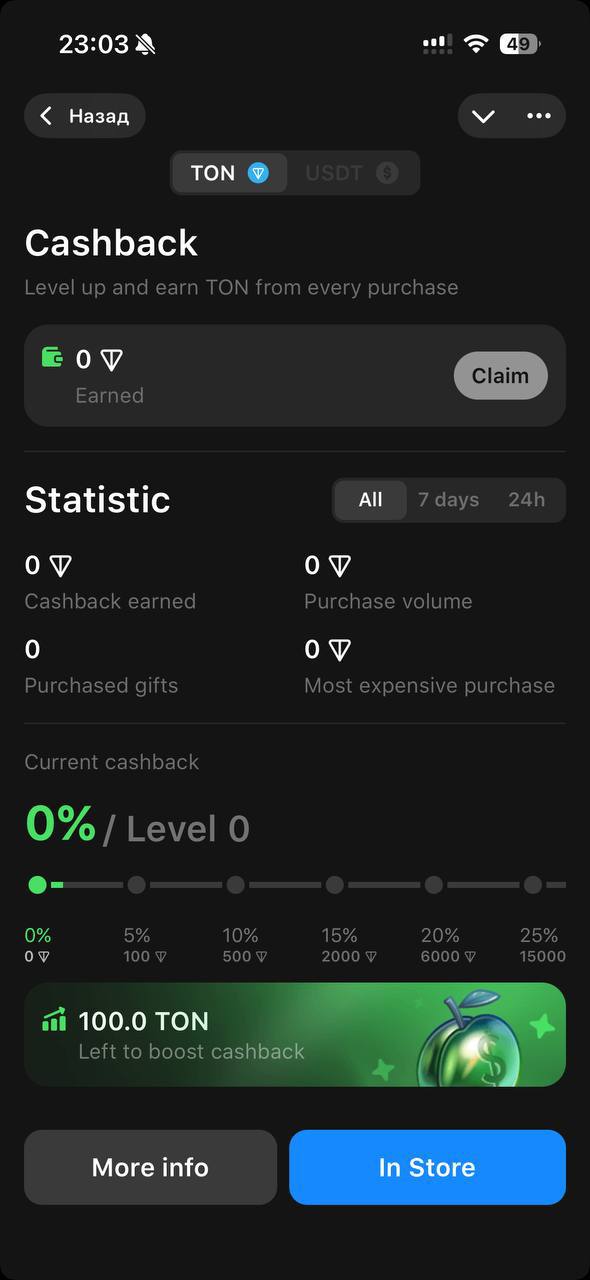Tap the 10% level marker on progress bar
The image size is (590, 1280).
pyautogui.click(x=236, y=885)
